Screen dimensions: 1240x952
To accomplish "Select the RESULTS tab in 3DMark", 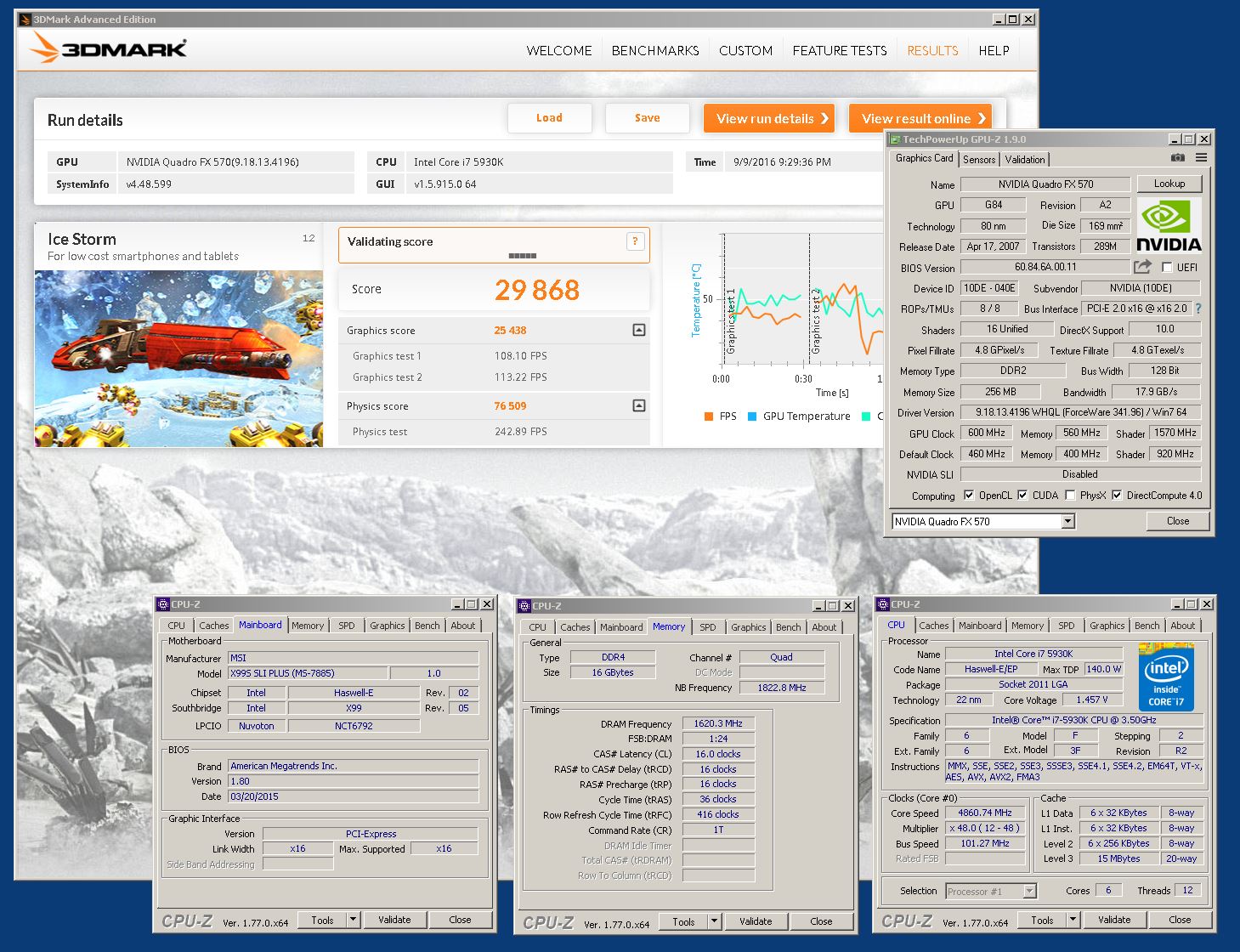I will coord(932,51).
